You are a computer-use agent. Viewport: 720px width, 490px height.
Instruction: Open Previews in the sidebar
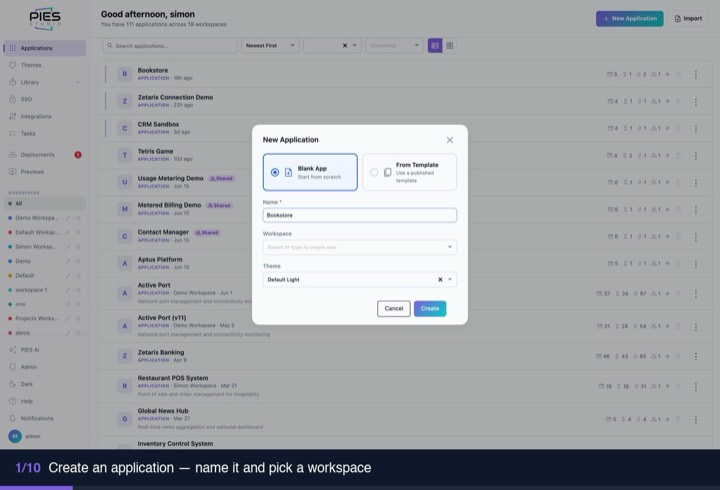tap(45, 172)
